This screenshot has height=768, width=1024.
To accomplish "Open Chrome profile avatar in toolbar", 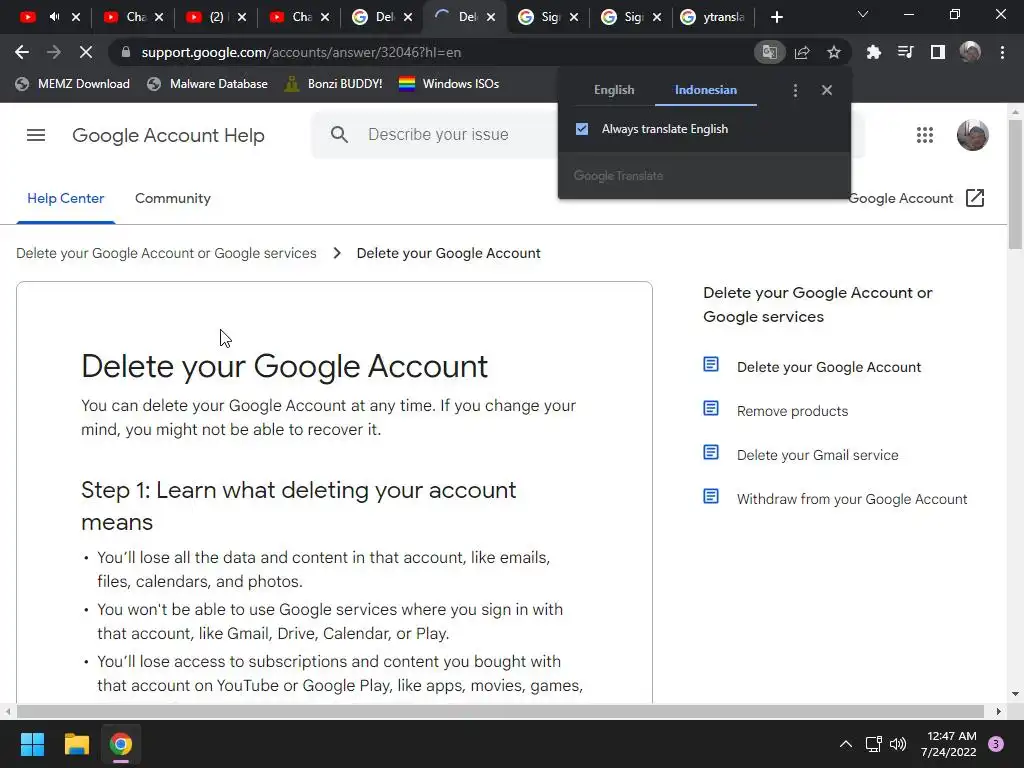I will click(970, 52).
